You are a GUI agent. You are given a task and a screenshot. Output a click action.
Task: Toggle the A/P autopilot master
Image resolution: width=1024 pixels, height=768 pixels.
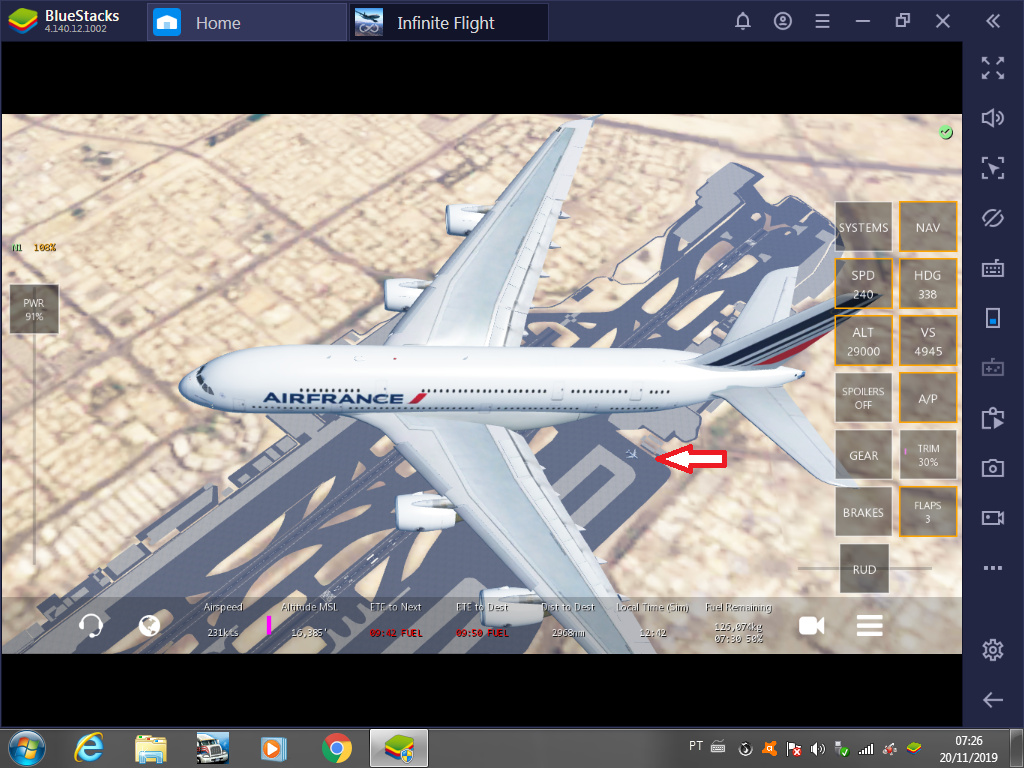pos(927,398)
